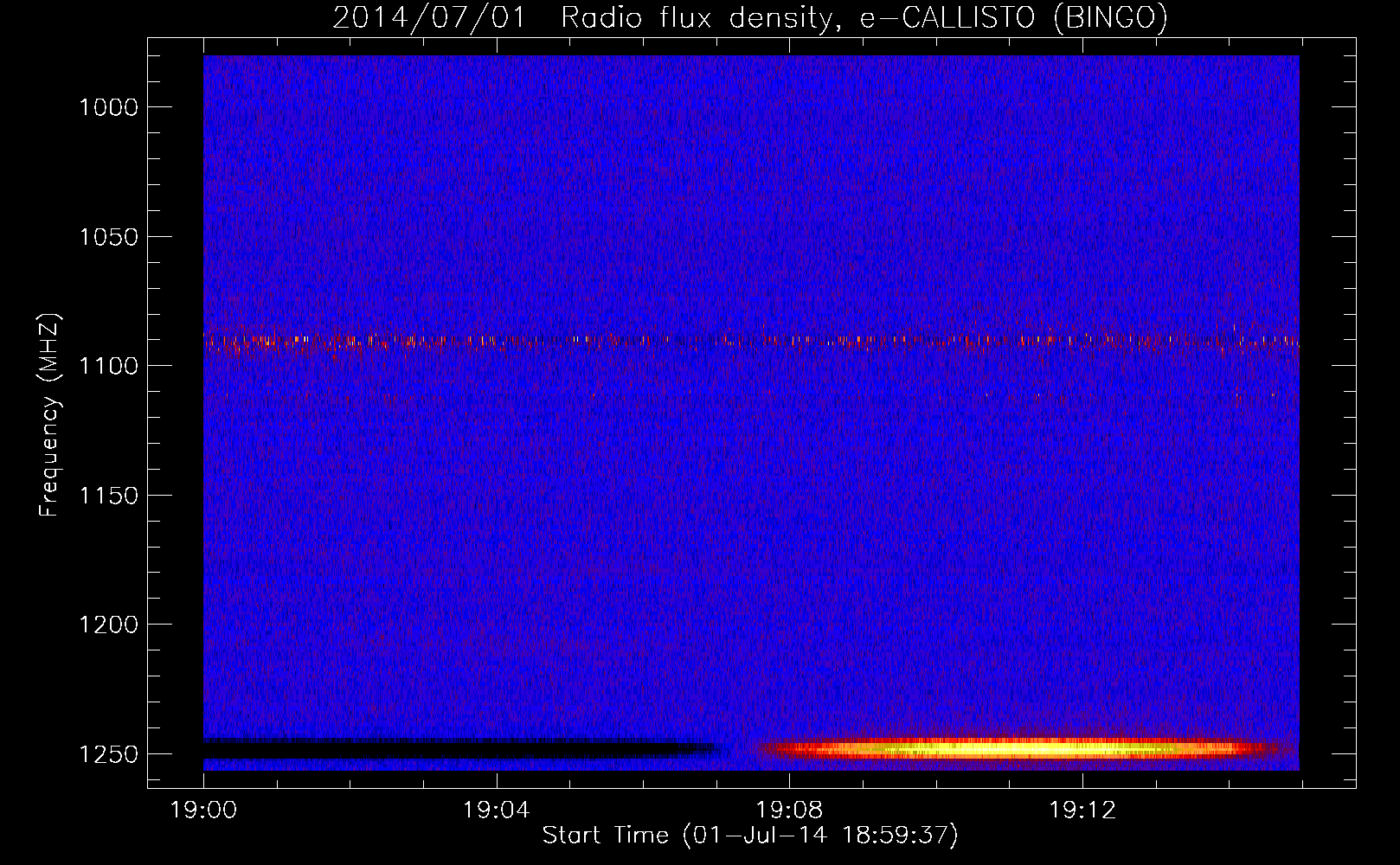Viewport: 1400px width, 865px height.
Task: Click the 1100 frequency tick label
Action: (109, 366)
